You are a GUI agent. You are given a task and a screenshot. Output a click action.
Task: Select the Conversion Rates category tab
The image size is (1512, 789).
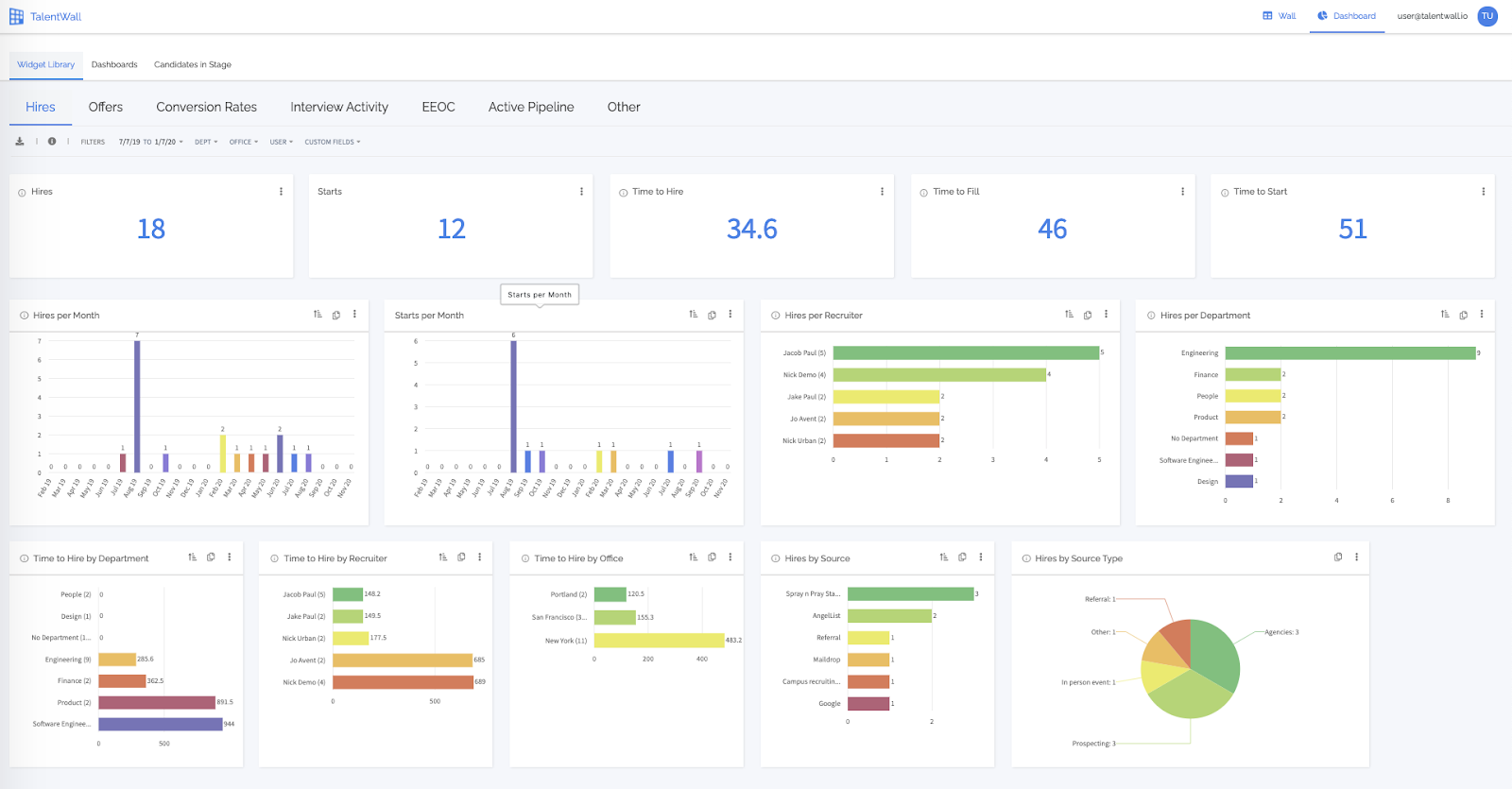[x=207, y=107]
